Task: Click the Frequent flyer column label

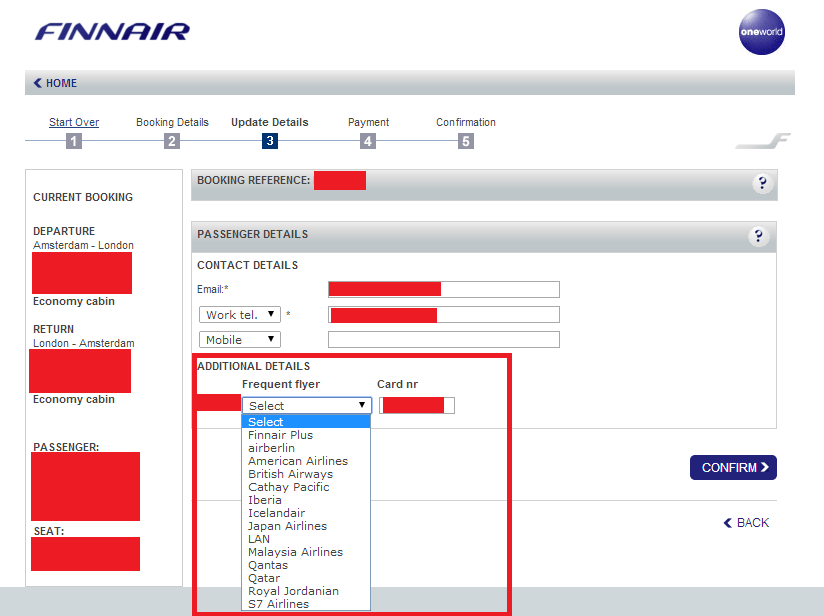Action: coord(281,384)
